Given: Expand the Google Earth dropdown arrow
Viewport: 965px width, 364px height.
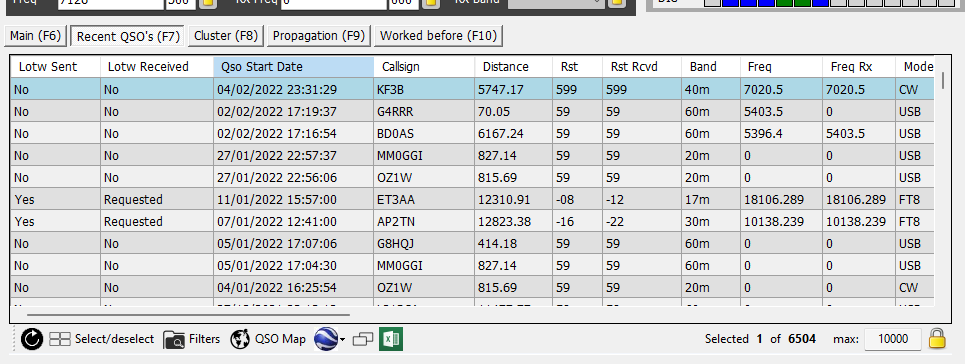Looking at the screenshot, I should pos(342,340).
